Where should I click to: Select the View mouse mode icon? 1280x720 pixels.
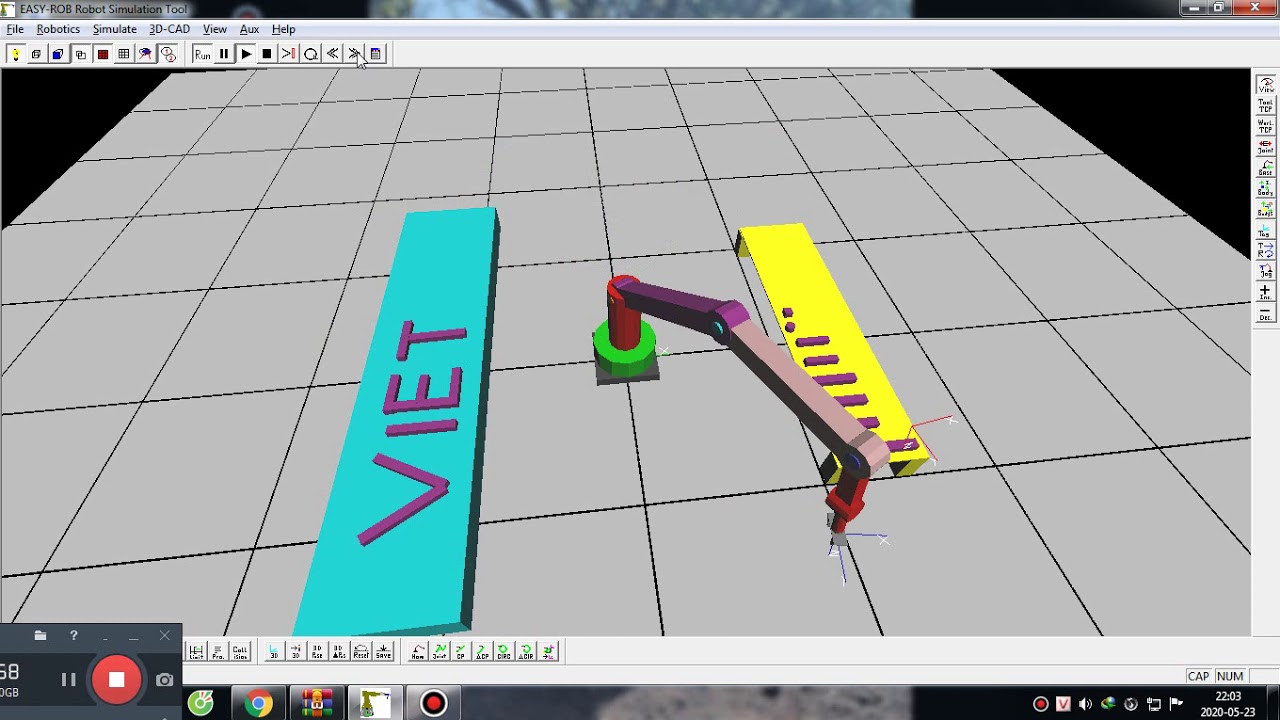point(1265,85)
